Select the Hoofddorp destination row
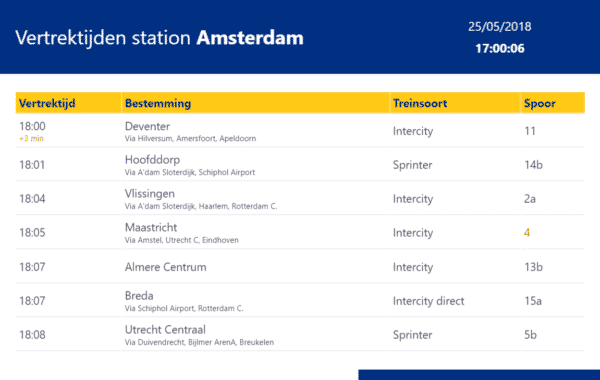The width and height of the screenshot is (600, 380). (x=300, y=165)
